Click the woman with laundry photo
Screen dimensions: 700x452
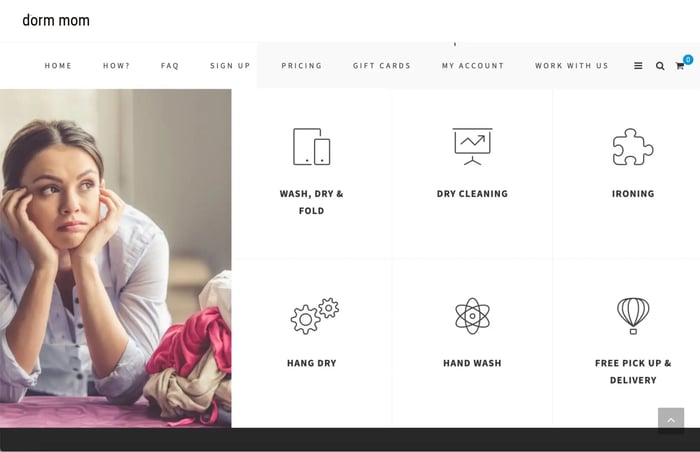(x=116, y=258)
